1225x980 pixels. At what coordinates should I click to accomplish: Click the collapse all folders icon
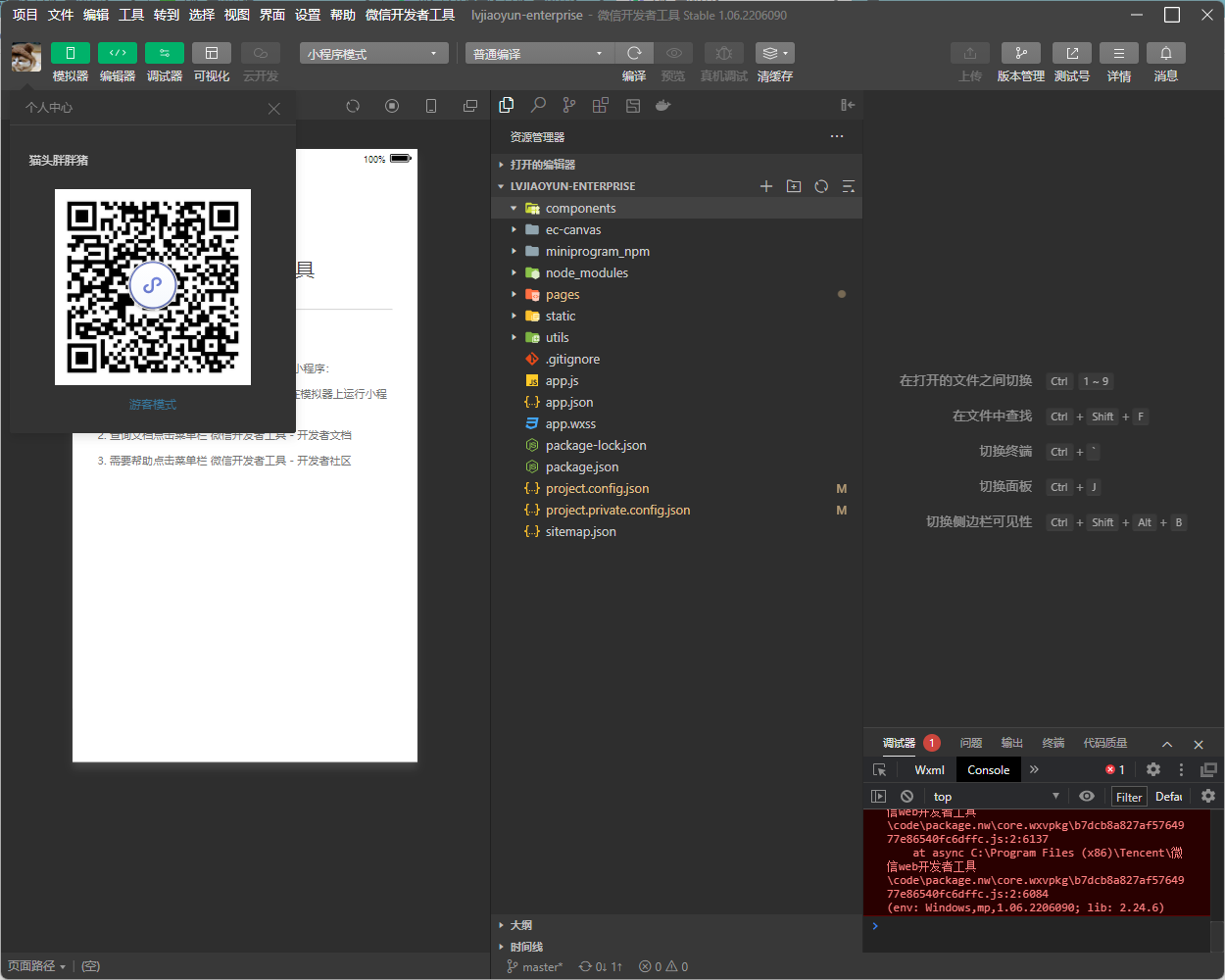click(849, 186)
